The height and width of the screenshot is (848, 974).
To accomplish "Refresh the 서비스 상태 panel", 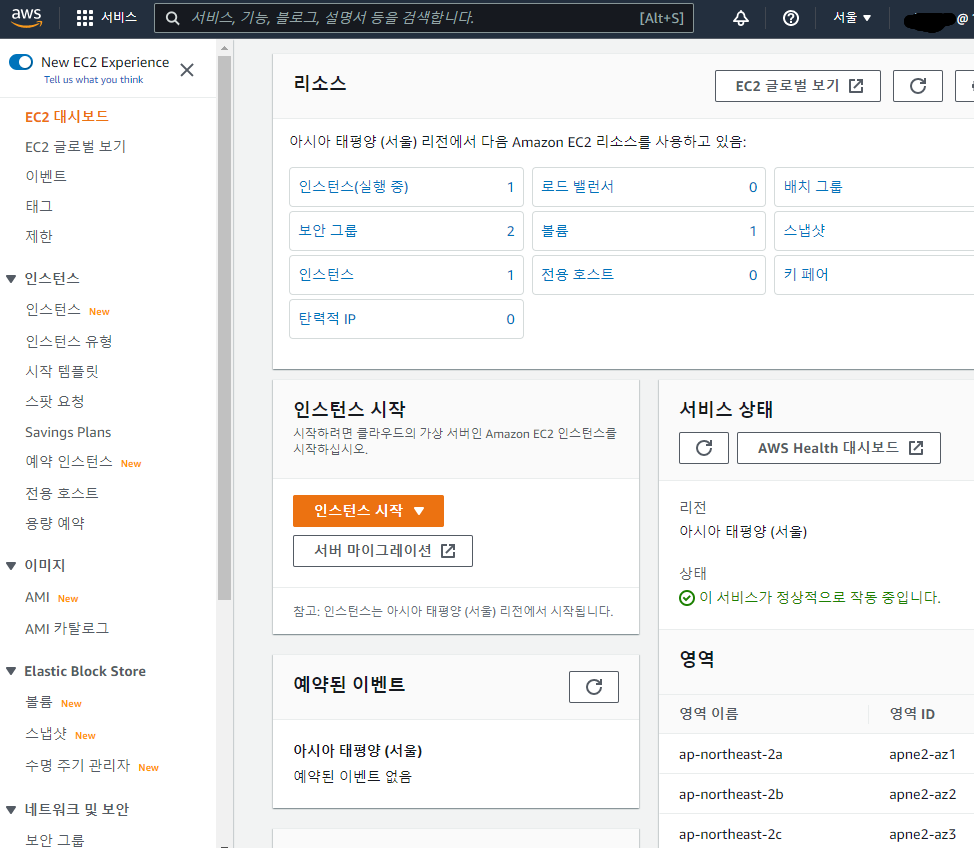I will (703, 448).
